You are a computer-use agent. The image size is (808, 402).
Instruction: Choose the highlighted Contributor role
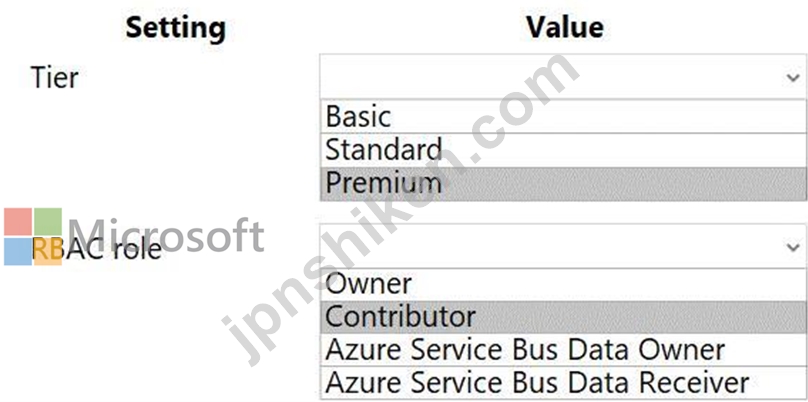[563, 317]
